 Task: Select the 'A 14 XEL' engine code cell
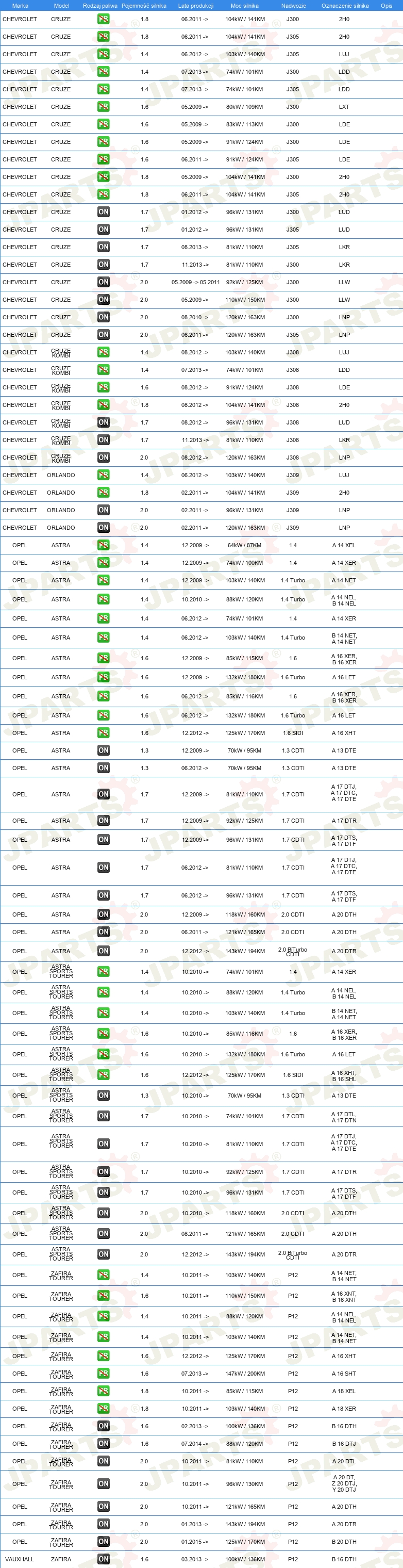[x=344, y=545]
